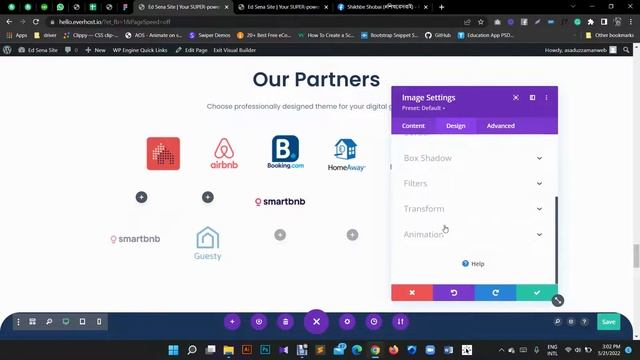This screenshot has width=640, height=360.
Task: Expand the Animation settings section
Action: [473, 234]
